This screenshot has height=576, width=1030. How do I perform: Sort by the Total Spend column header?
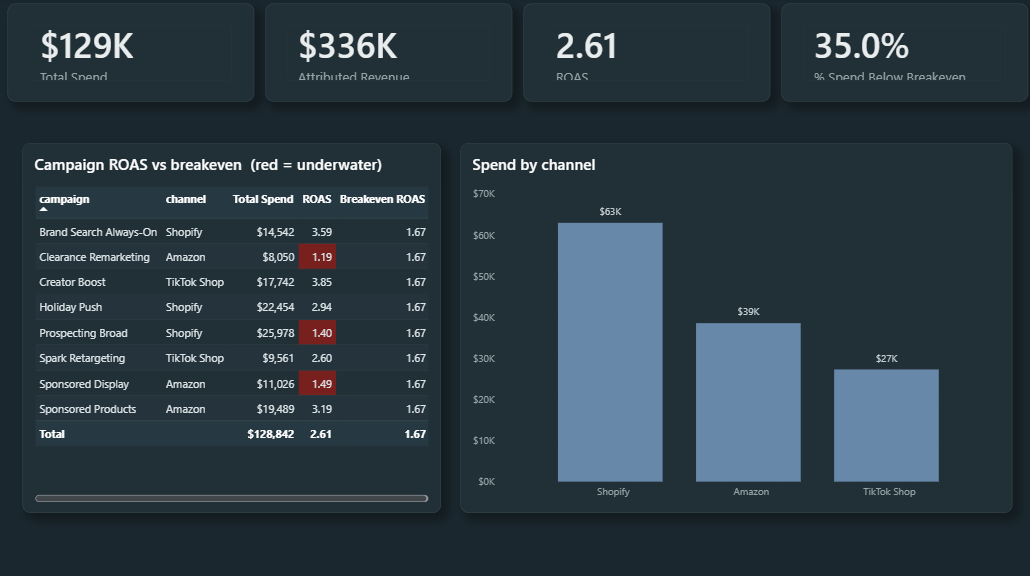pyautogui.click(x=263, y=199)
